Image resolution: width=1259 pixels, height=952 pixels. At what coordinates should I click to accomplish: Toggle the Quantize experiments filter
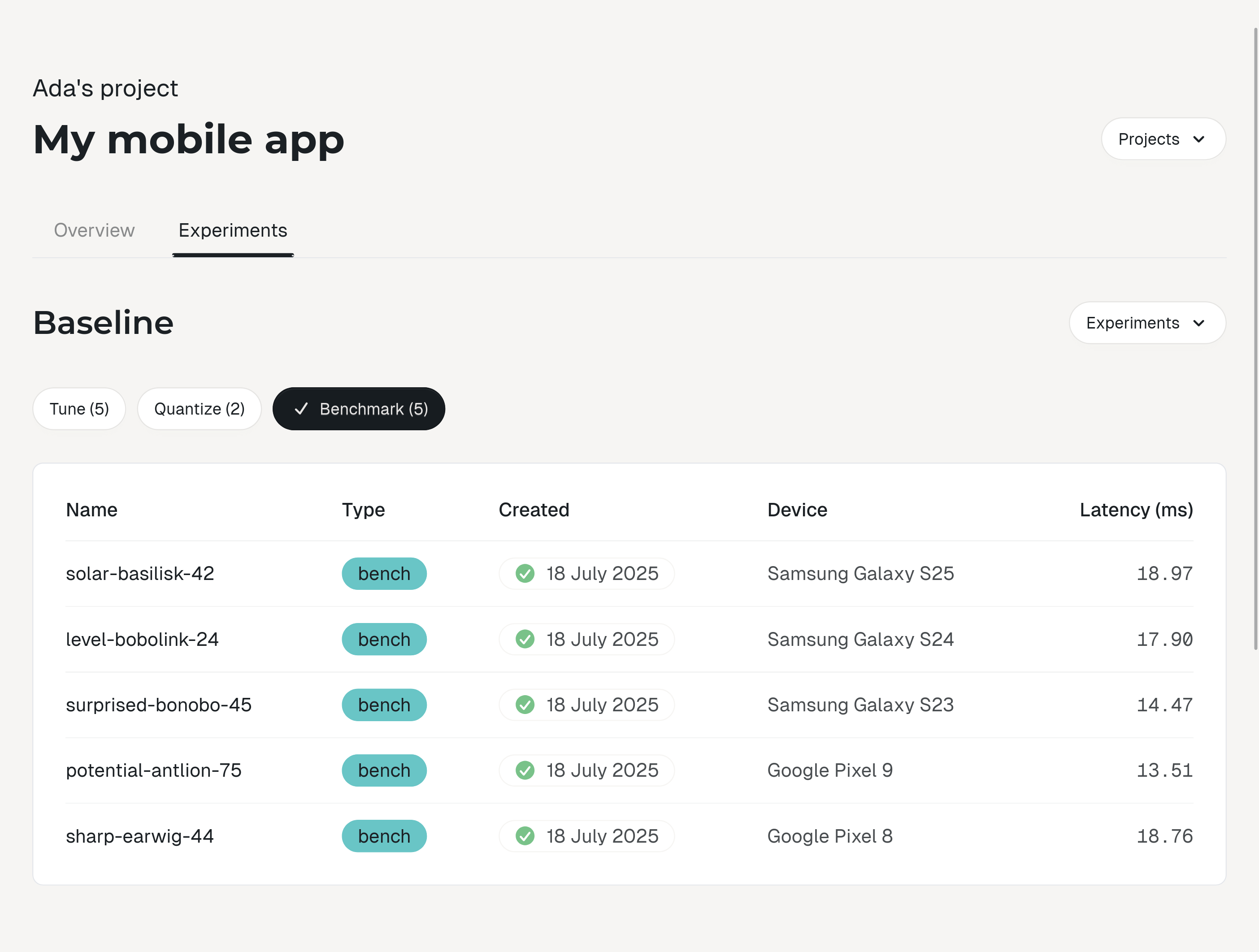click(x=199, y=409)
